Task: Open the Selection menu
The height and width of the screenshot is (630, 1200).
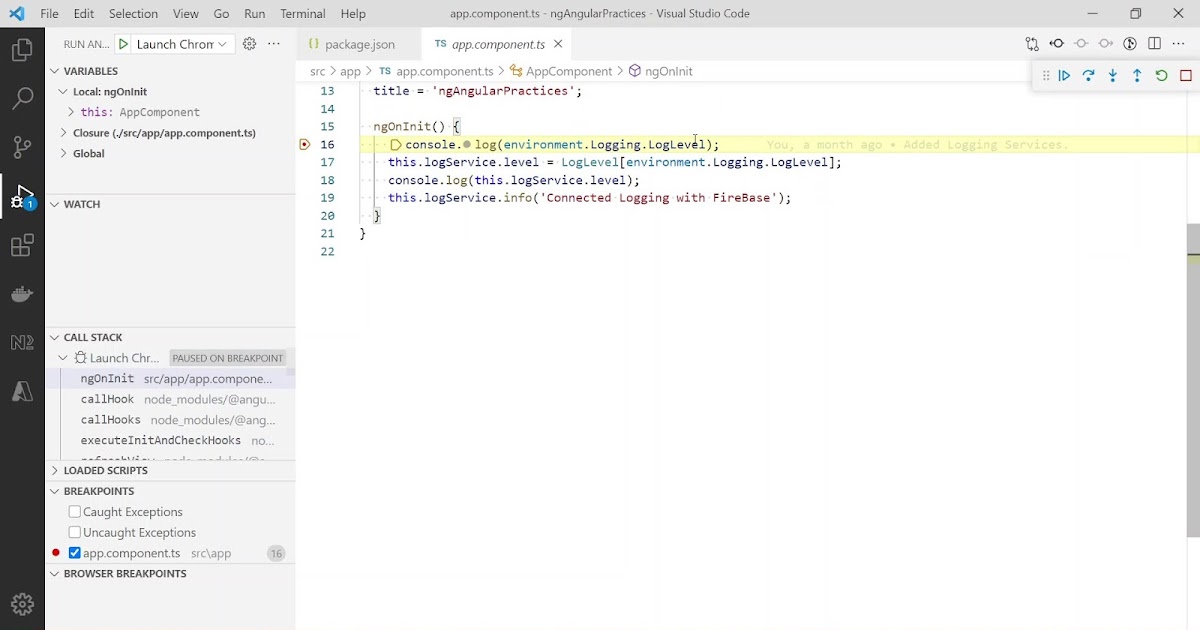Action: pyautogui.click(x=133, y=14)
